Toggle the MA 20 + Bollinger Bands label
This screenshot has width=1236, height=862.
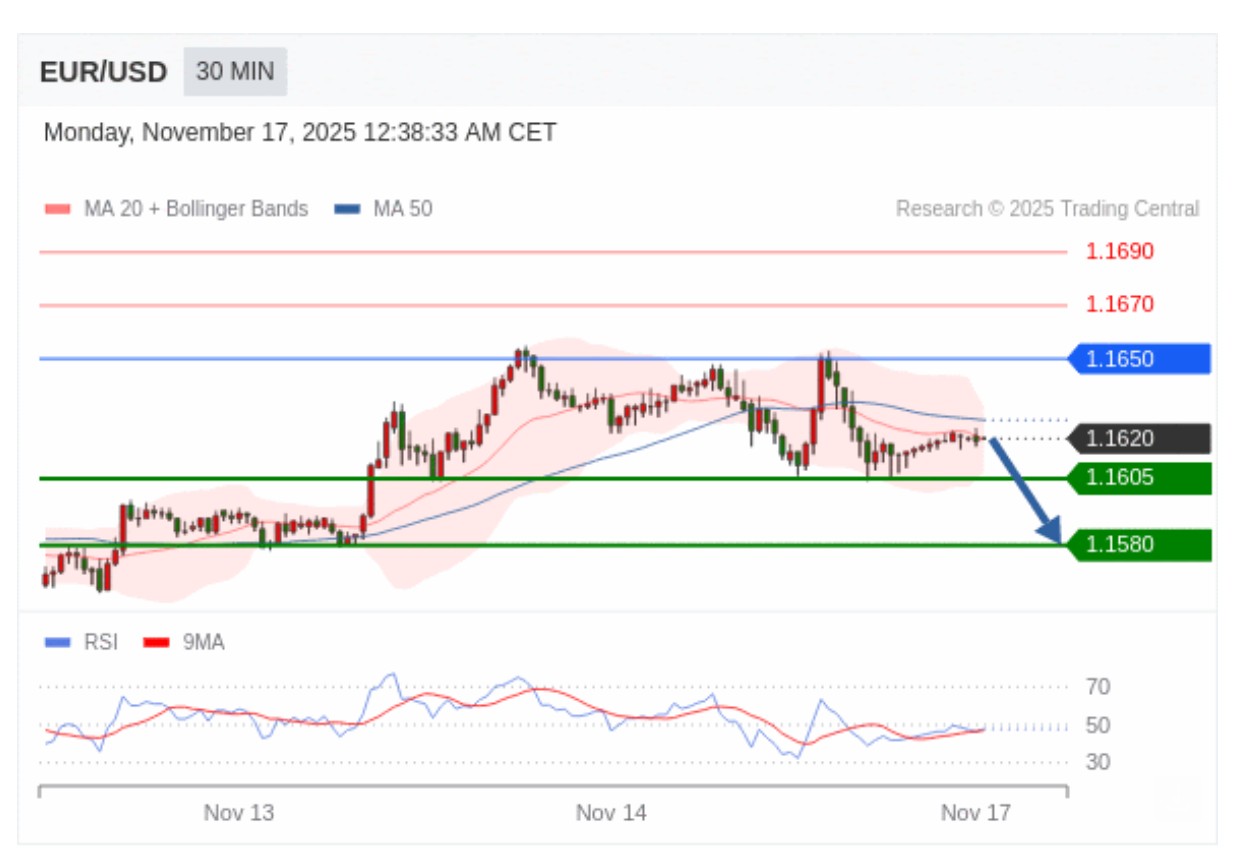196,209
